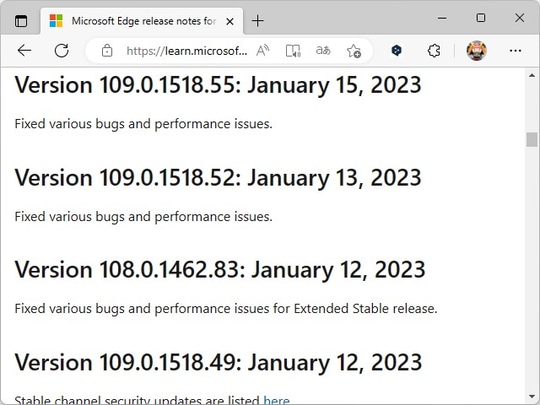Screen dimensions: 540x405
Task: Open the Extensions puzzle menu
Action: pyautogui.click(x=434, y=51)
